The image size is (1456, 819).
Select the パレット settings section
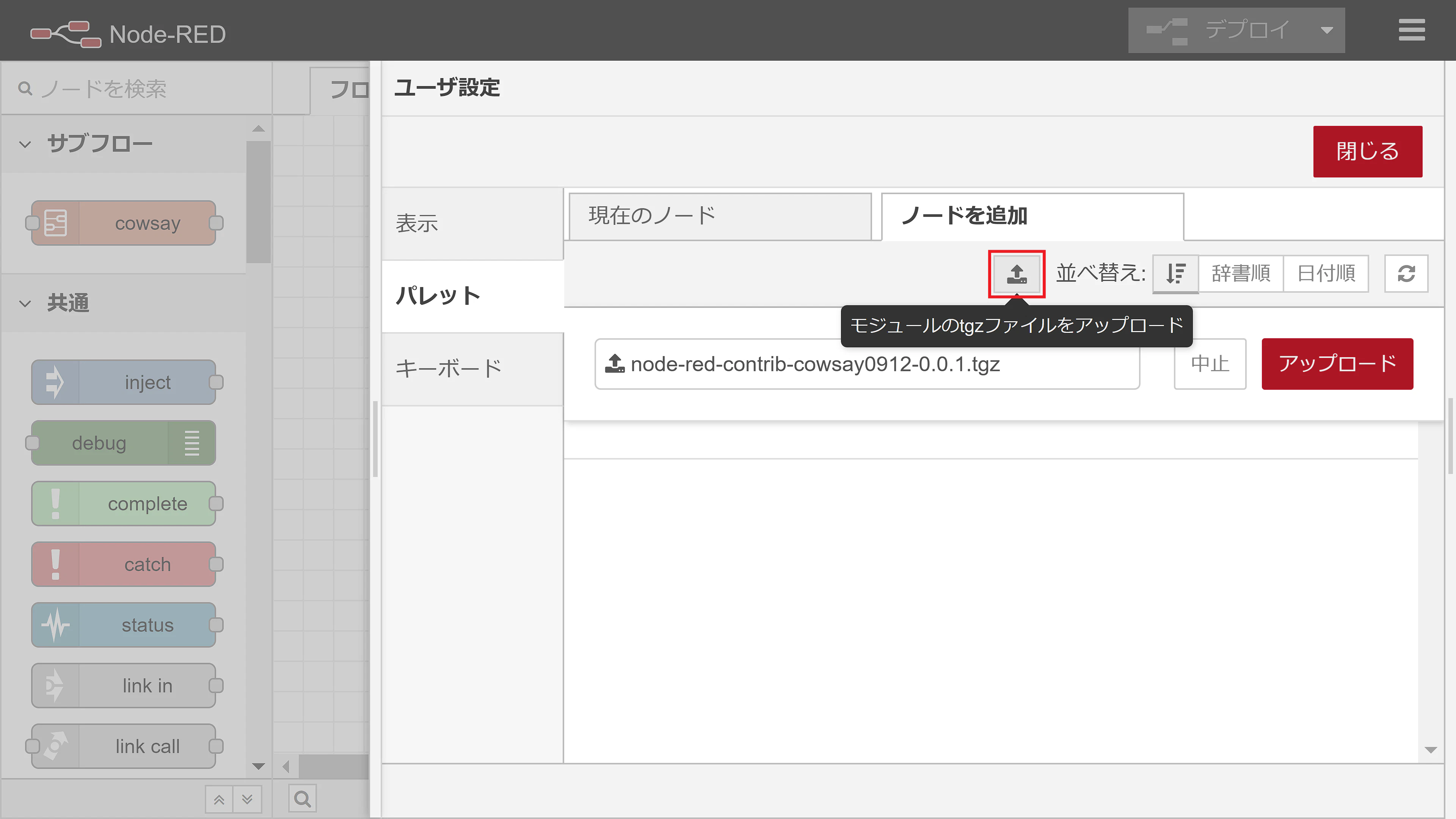tap(472, 296)
